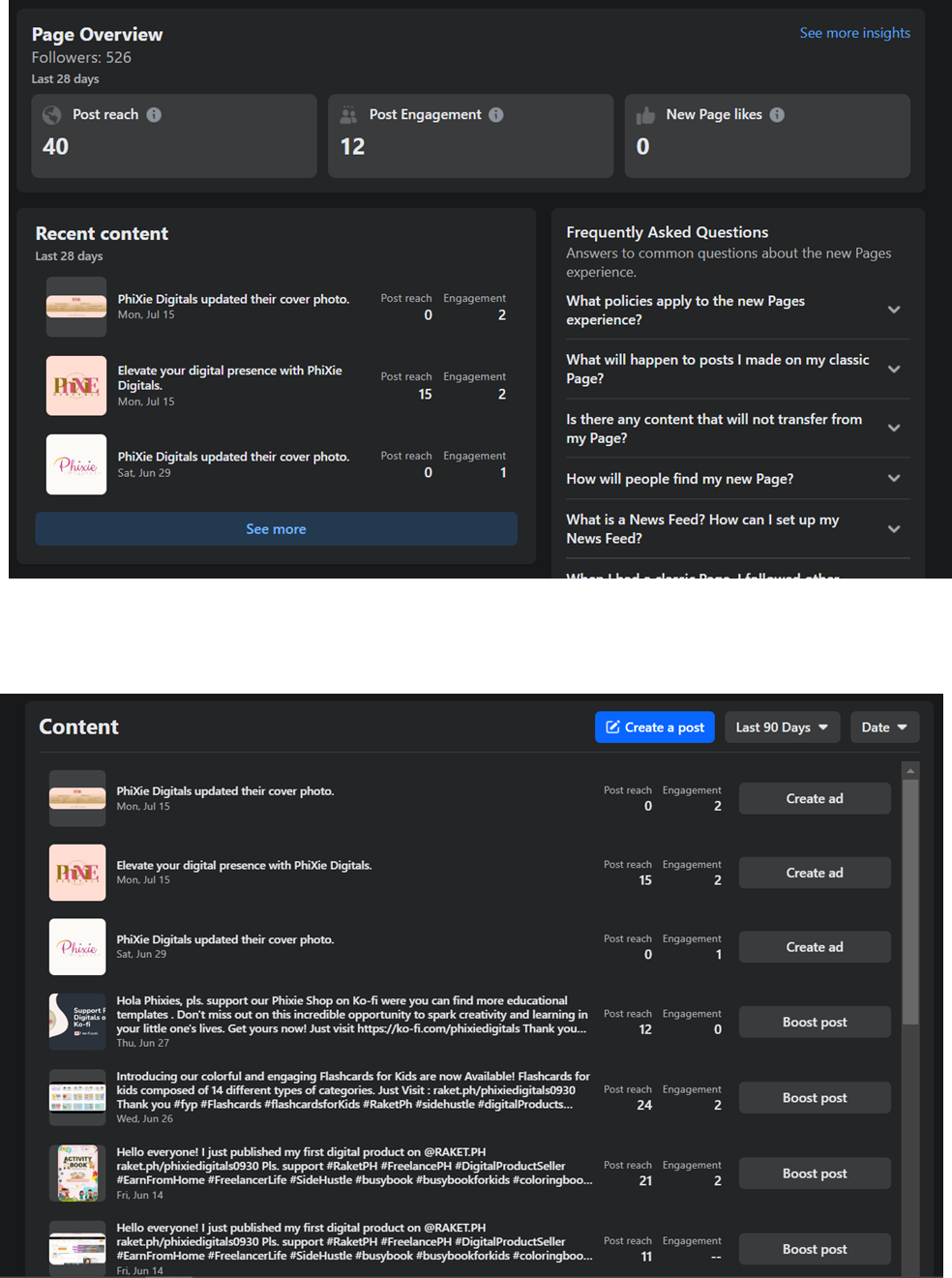Click the scroll-up arrow of Content scrollbar

point(909,771)
